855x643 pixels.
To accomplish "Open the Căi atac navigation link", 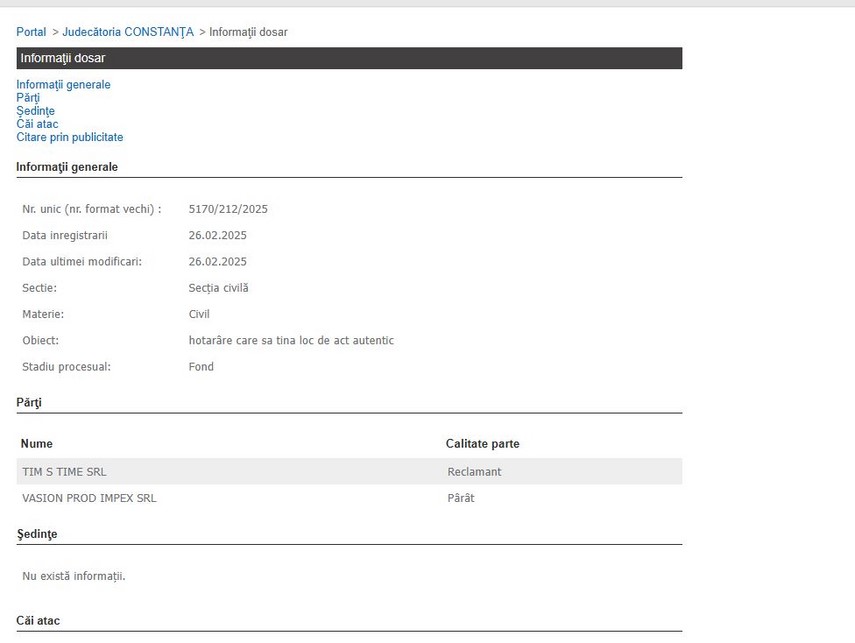I will pyautogui.click(x=37, y=124).
